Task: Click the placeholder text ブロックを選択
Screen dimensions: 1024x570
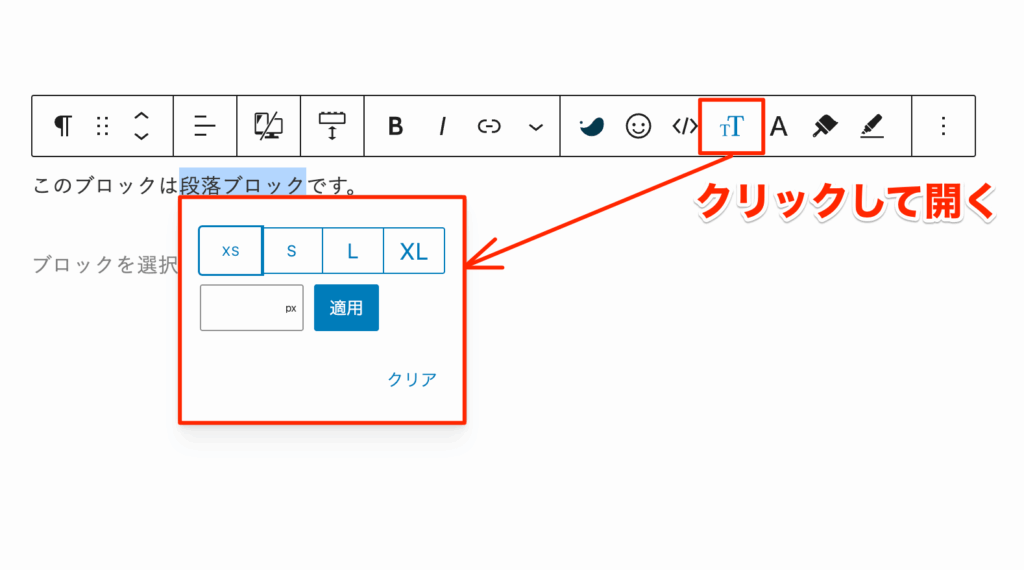Action: pos(105,264)
